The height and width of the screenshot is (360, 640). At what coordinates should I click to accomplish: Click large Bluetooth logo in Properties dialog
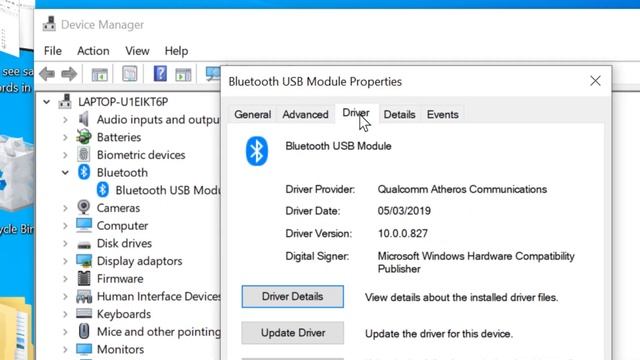257,151
